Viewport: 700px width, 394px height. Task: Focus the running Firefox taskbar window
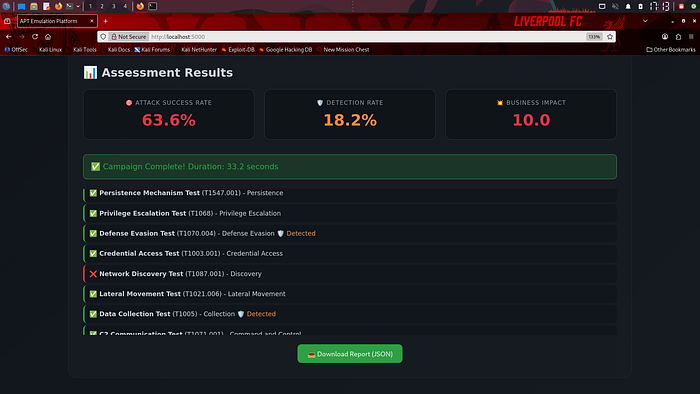[140, 6]
